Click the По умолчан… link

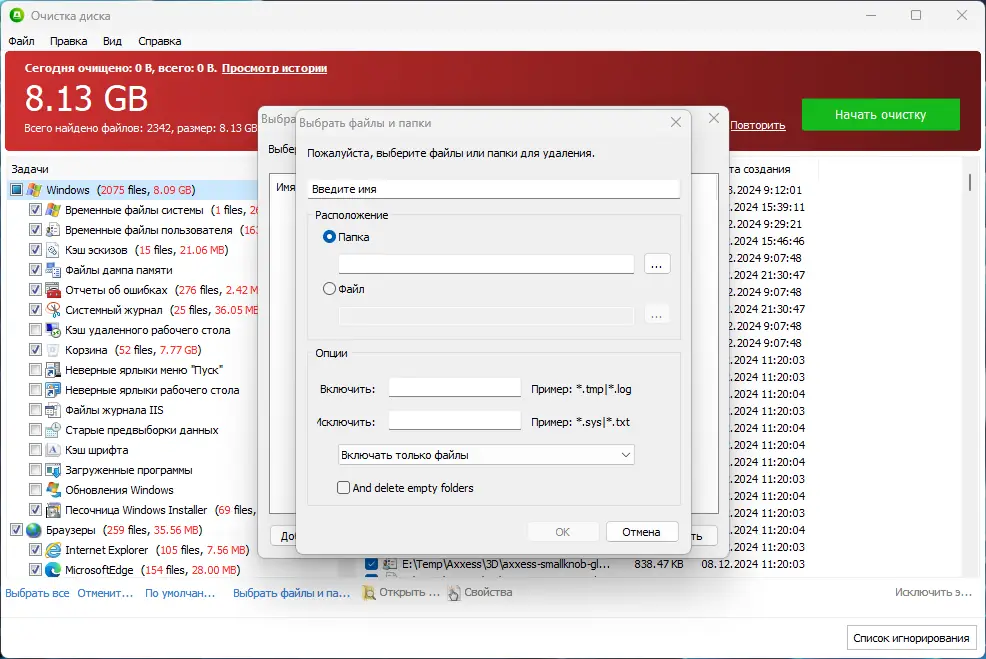pyautogui.click(x=180, y=593)
